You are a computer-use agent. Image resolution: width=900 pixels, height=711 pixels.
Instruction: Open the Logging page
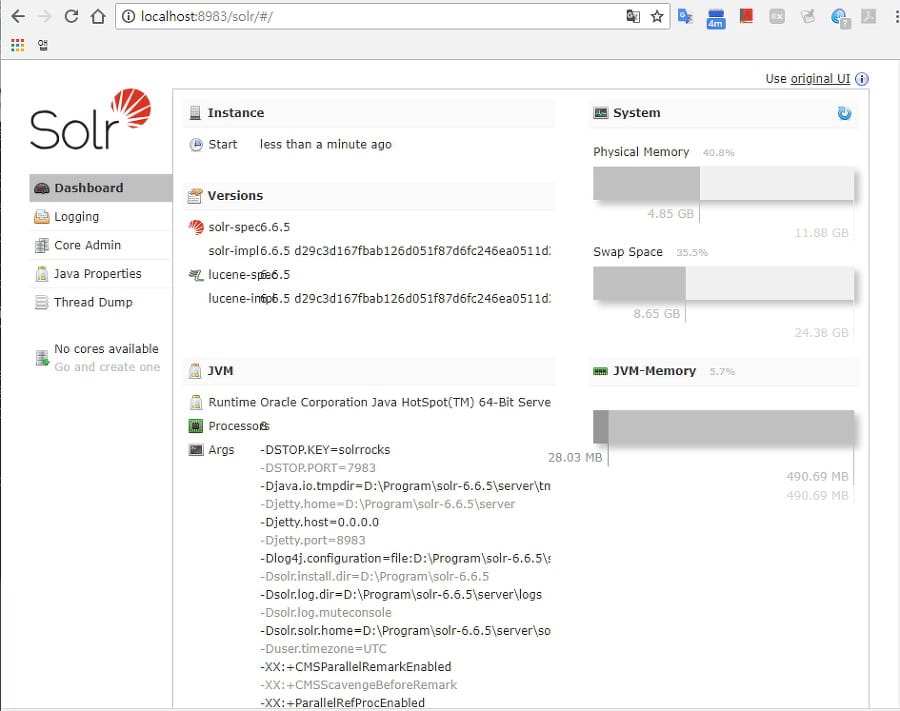click(x=76, y=217)
